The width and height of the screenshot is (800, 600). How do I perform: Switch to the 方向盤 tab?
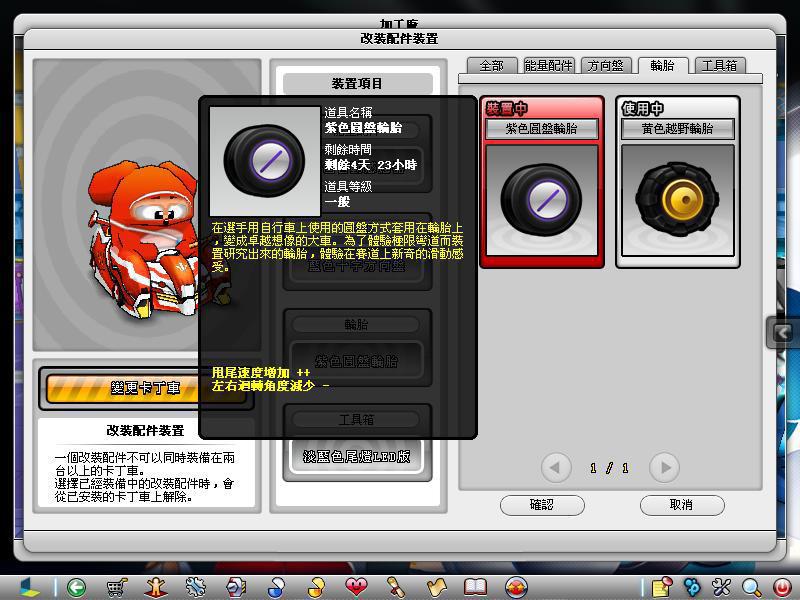tap(606, 66)
